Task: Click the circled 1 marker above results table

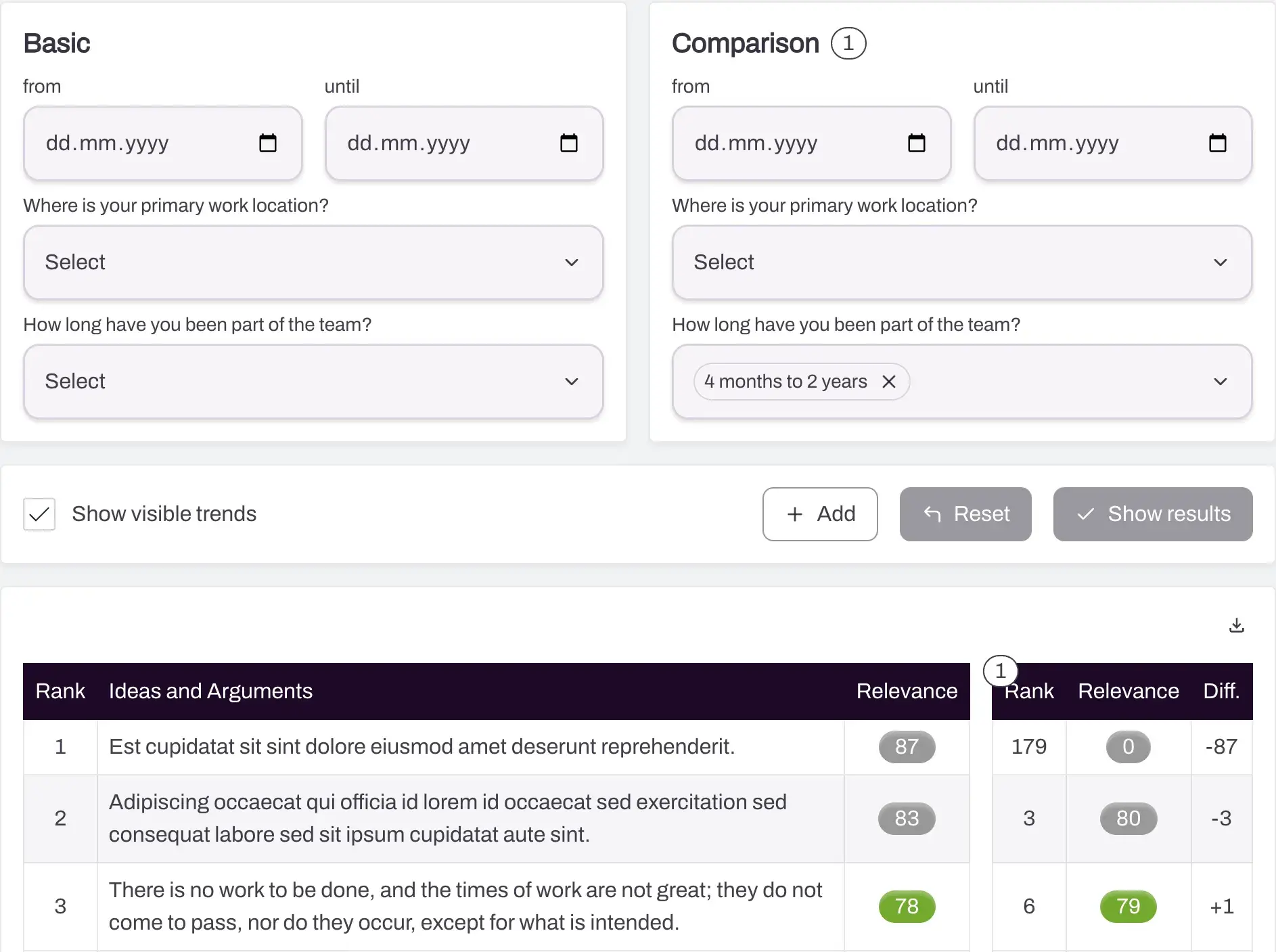Action: pyautogui.click(x=1001, y=671)
